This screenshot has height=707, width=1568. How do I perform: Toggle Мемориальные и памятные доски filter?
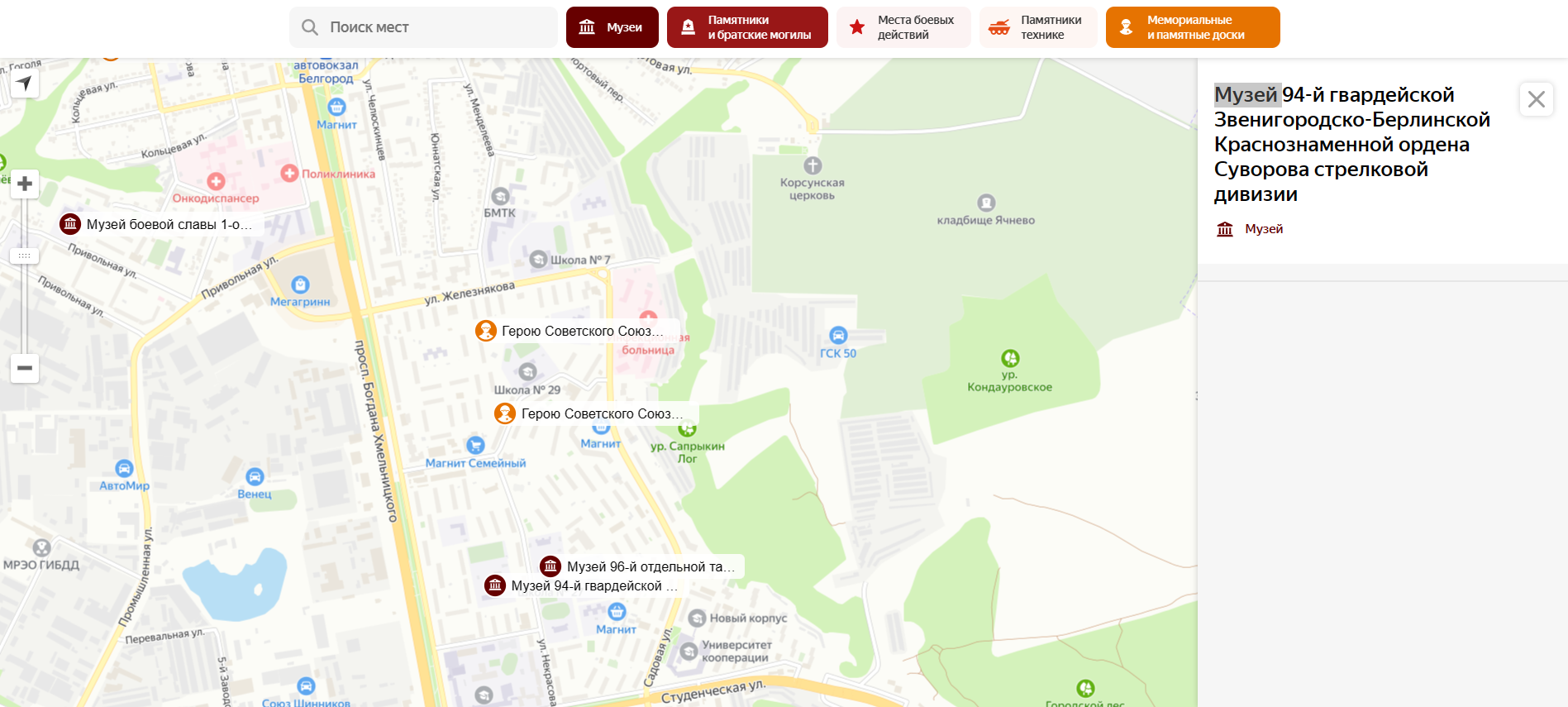[1193, 27]
